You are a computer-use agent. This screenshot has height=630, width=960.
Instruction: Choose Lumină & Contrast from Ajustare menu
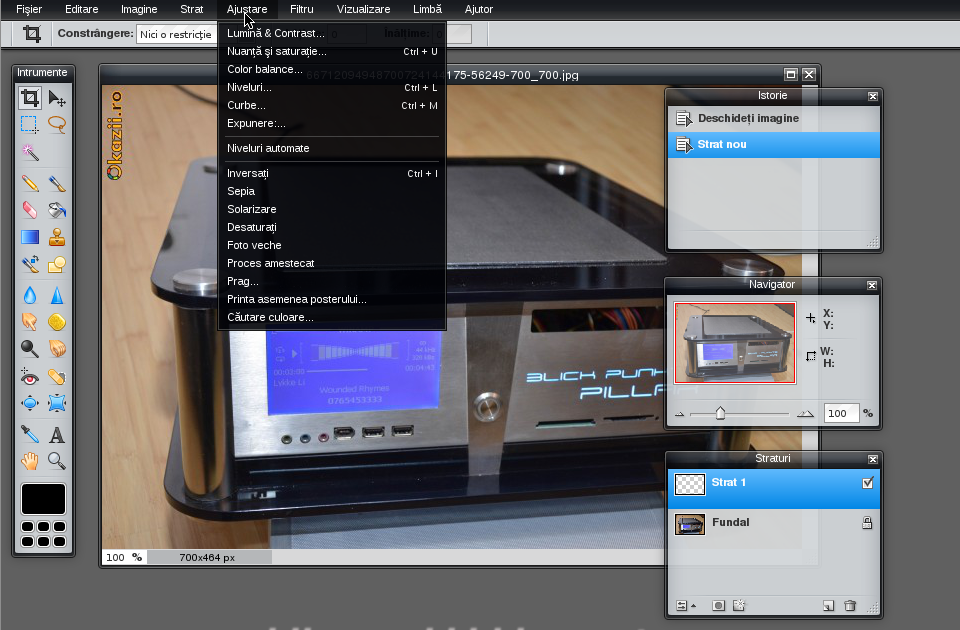pyautogui.click(x=332, y=33)
